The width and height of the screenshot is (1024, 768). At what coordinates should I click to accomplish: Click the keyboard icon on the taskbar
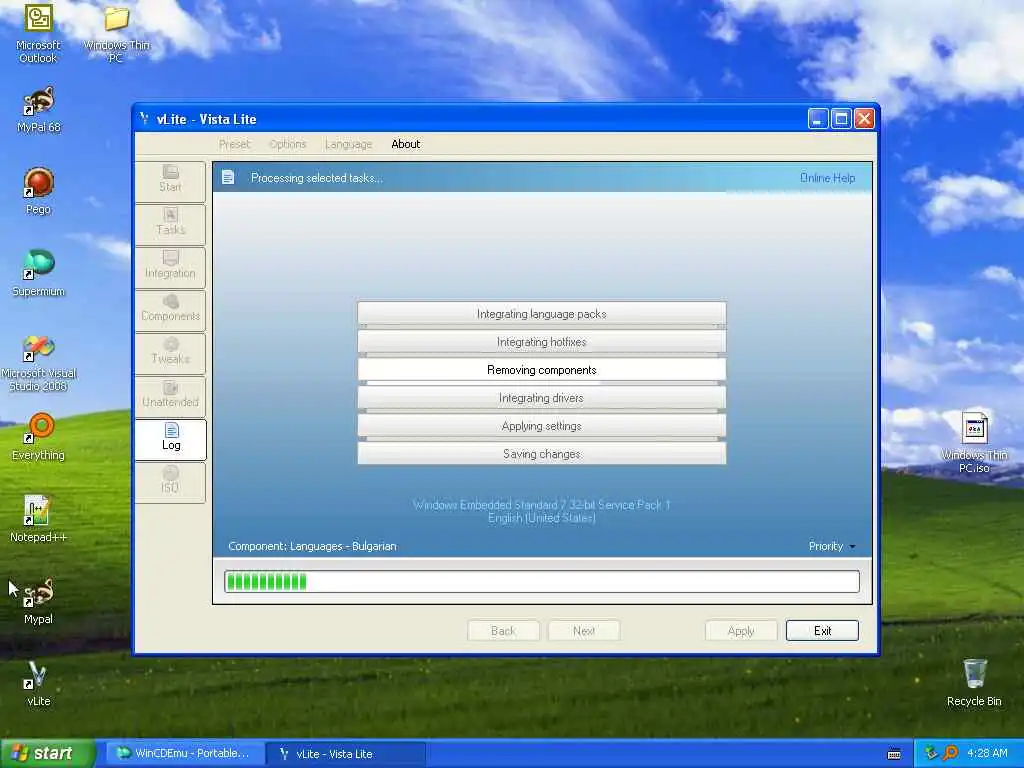click(894, 754)
